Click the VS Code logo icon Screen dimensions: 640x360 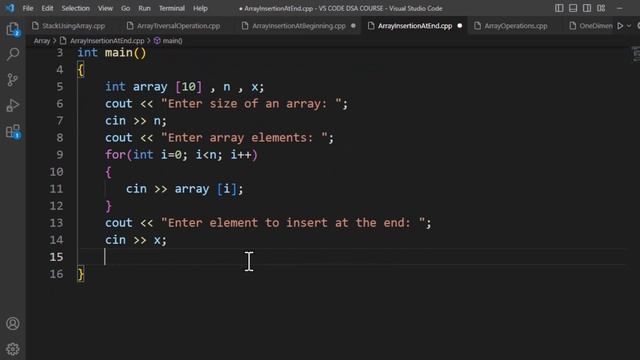point(10,8)
